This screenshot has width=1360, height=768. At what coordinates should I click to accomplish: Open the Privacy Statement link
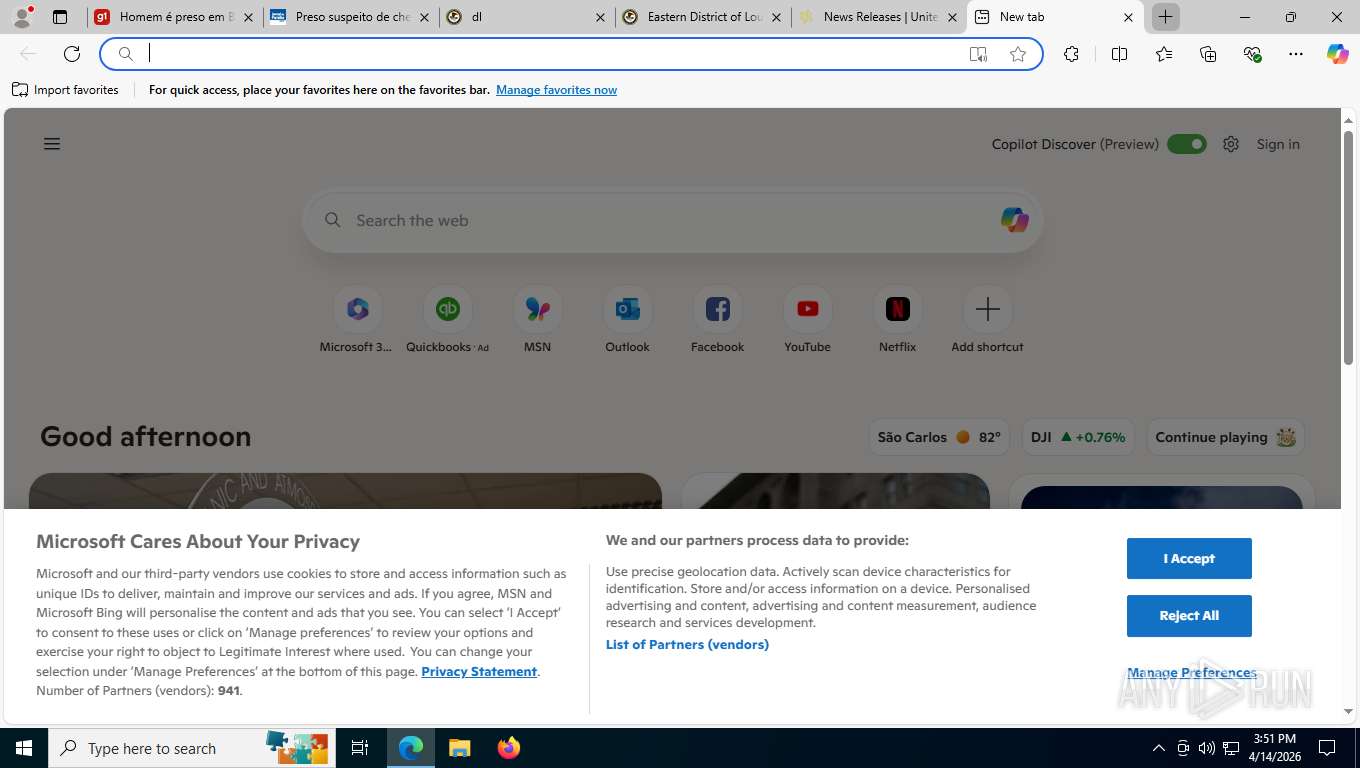[x=479, y=671]
